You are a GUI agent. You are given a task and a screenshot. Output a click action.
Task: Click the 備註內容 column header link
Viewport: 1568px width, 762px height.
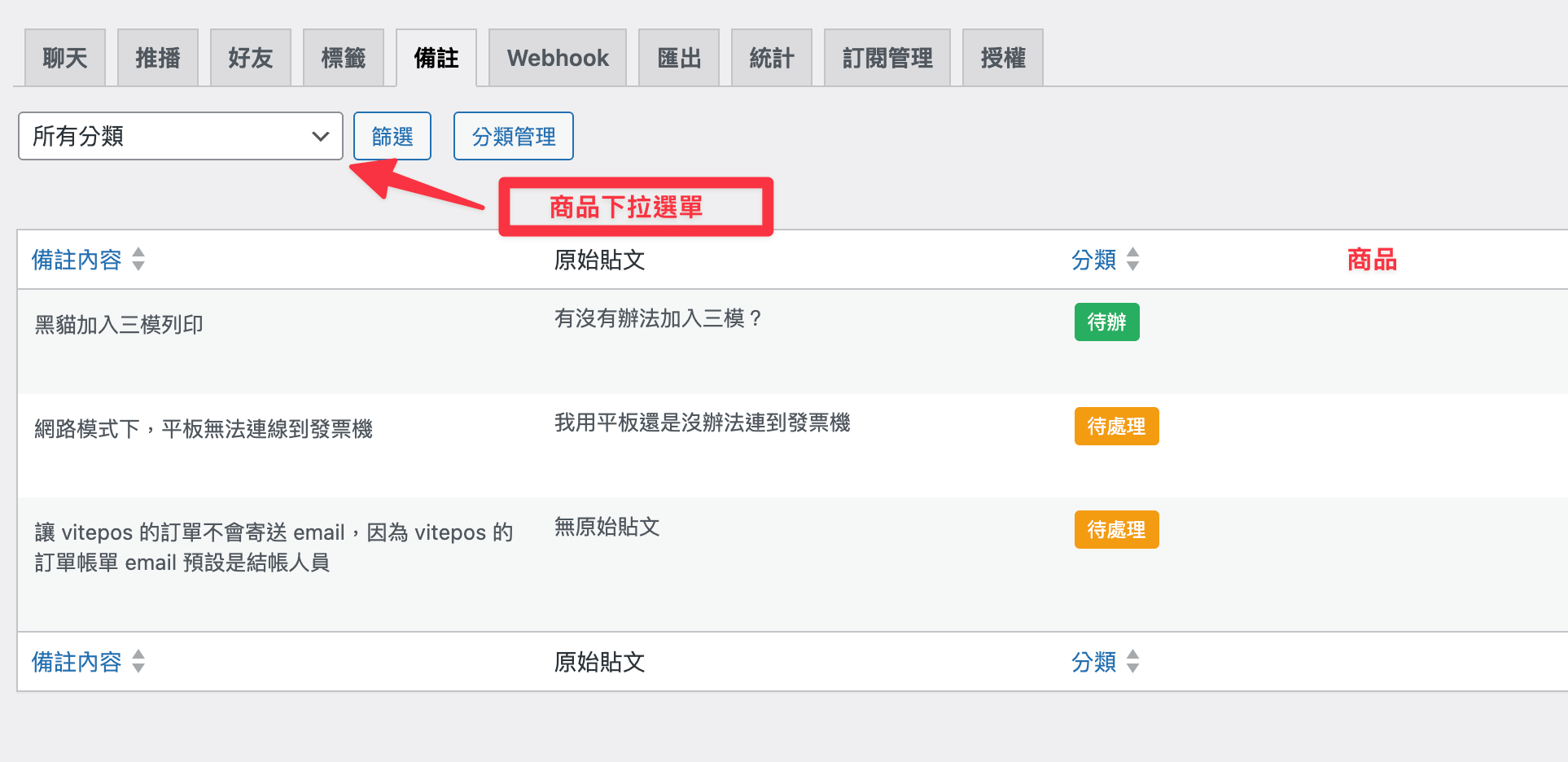click(x=77, y=260)
